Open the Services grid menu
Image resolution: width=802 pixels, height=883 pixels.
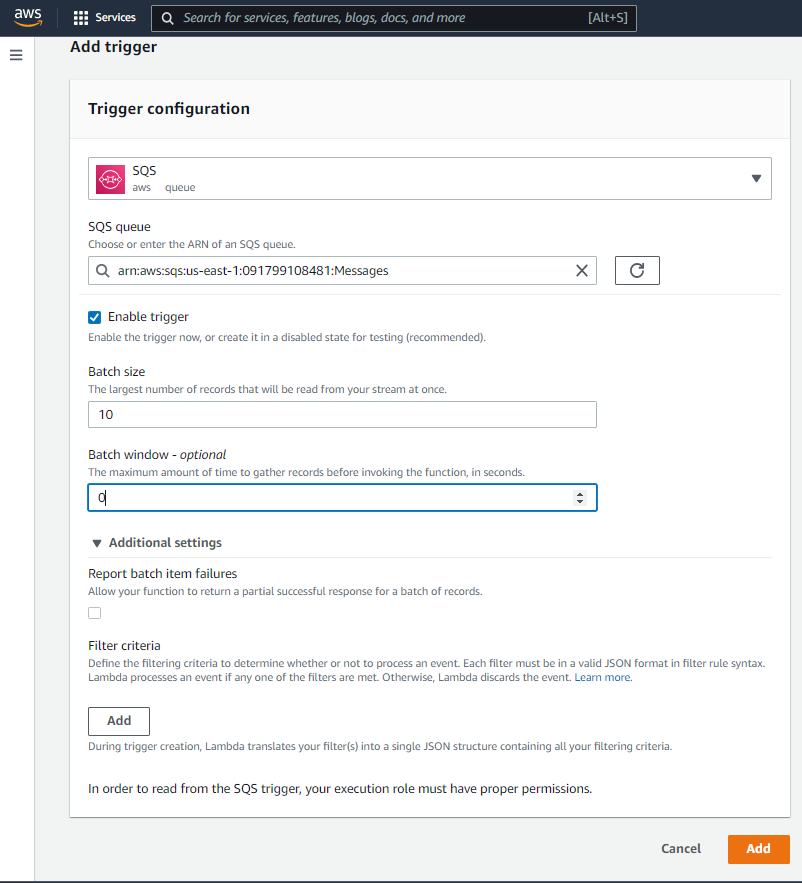tap(81, 18)
